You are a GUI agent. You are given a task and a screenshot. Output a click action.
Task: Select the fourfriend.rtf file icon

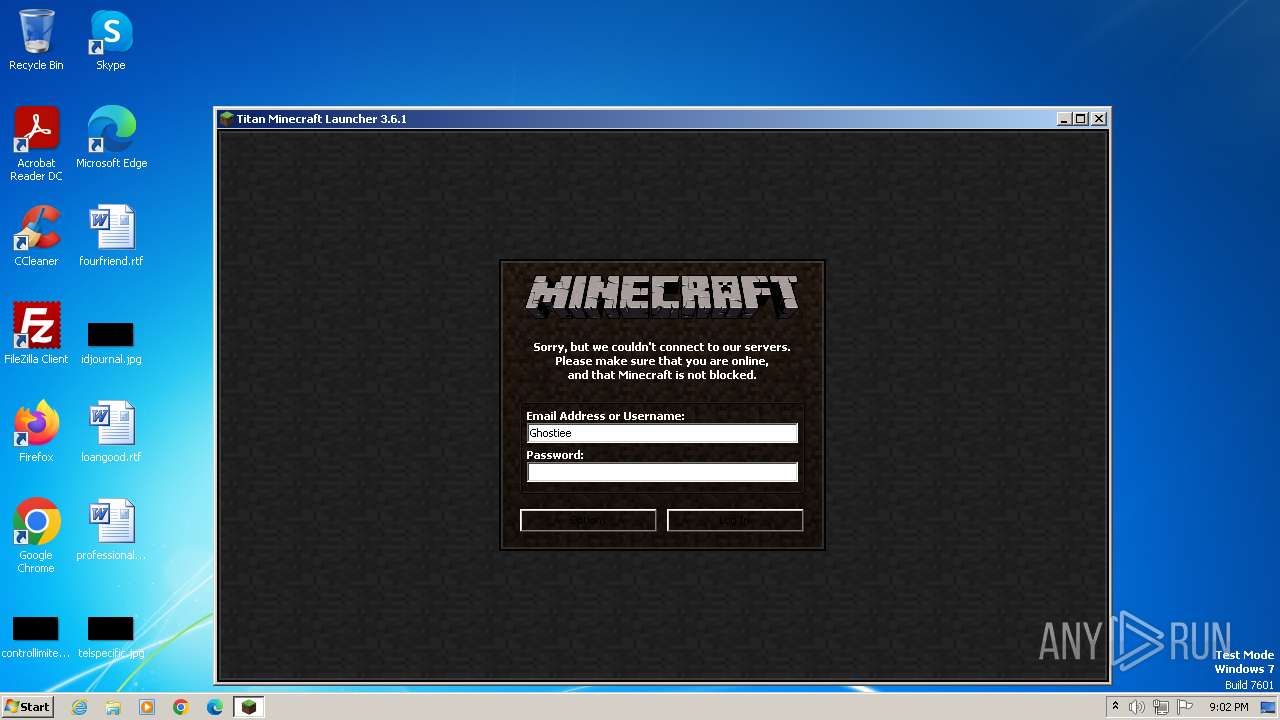pyautogui.click(x=111, y=236)
